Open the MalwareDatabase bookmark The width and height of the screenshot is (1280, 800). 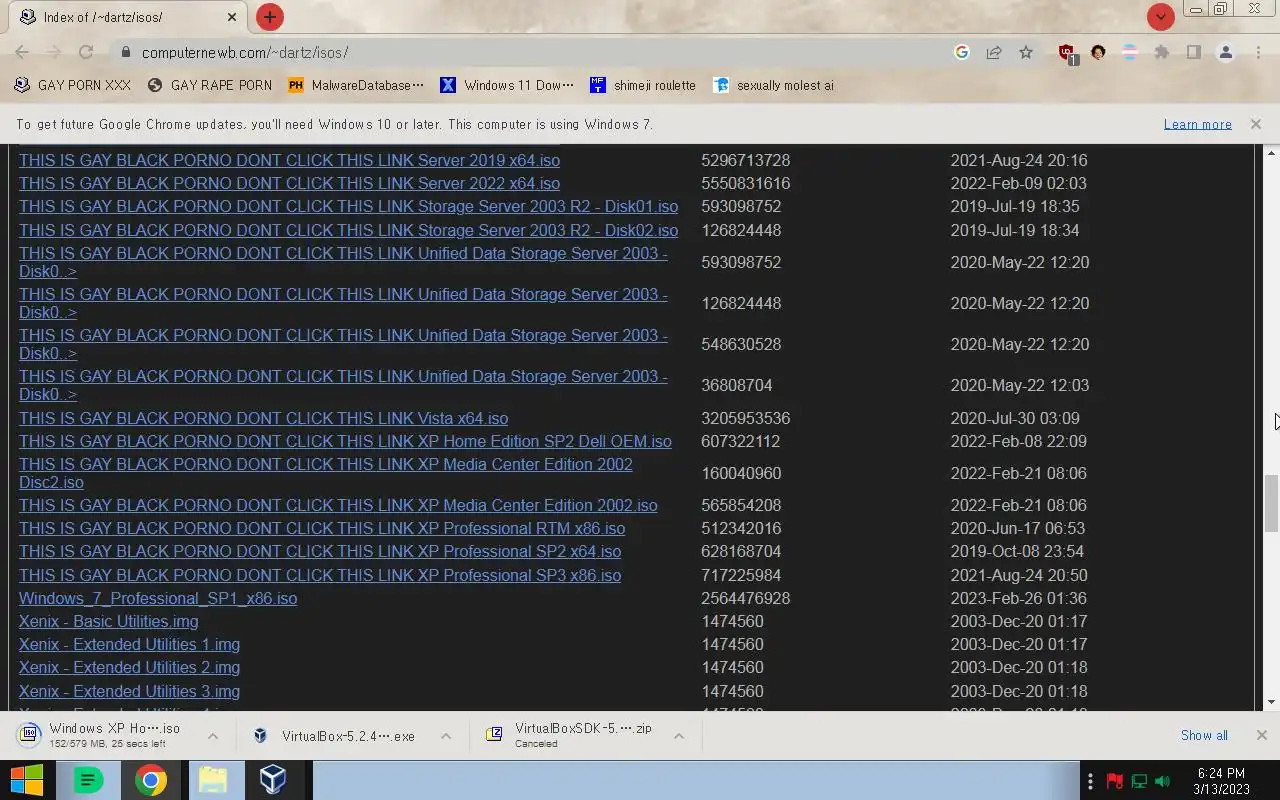(356, 85)
